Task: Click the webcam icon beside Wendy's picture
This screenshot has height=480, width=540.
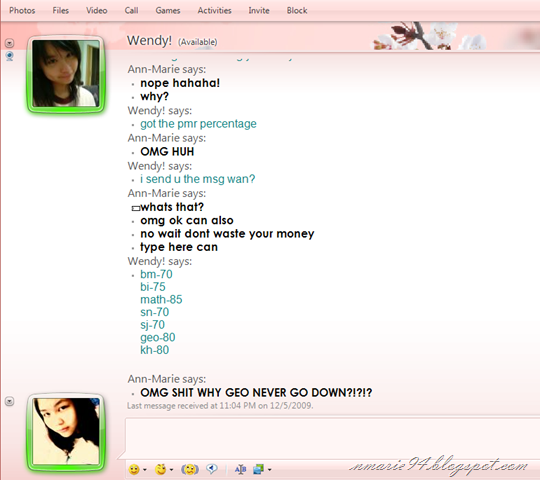Action: click(x=10, y=56)
